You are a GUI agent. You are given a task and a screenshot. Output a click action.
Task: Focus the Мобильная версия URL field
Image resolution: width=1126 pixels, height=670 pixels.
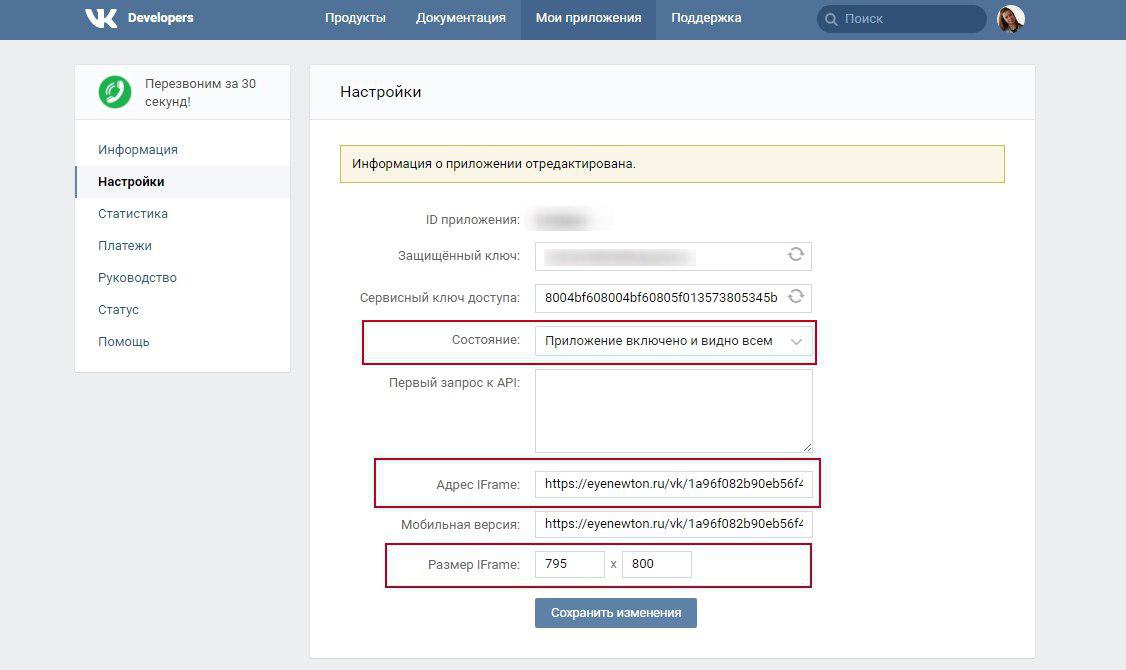674,524
